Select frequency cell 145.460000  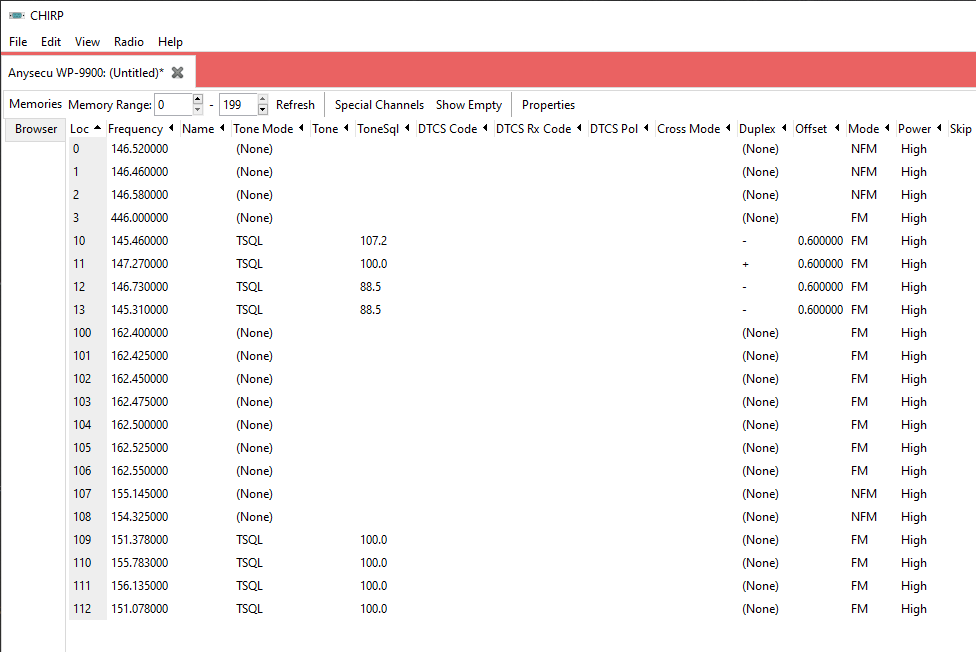pos(139,241)
